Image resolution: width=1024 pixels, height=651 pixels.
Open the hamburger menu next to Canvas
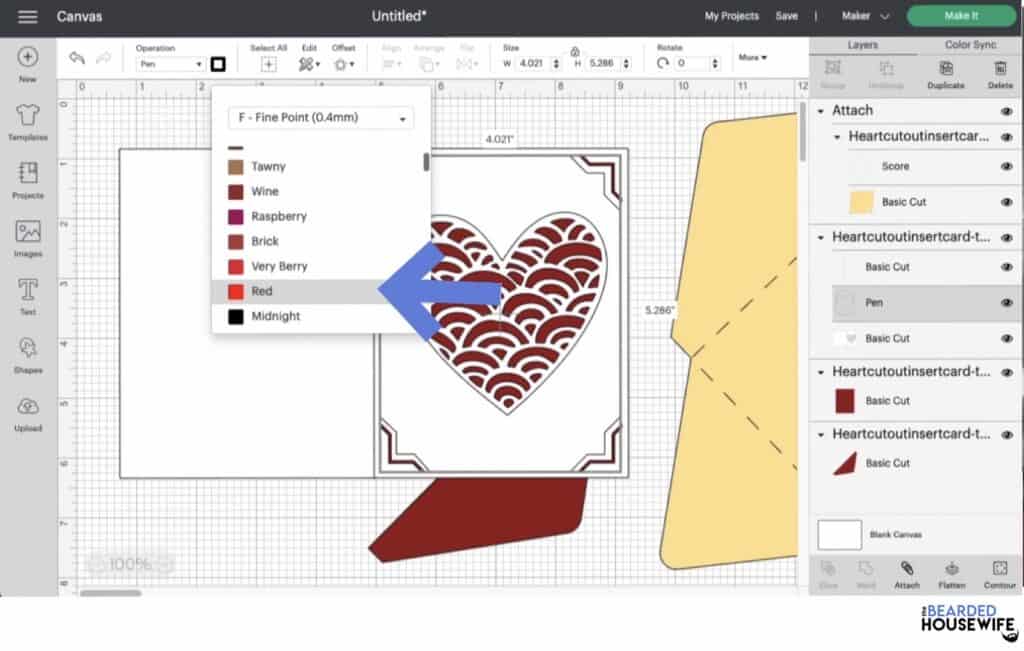tap(27, 16)
